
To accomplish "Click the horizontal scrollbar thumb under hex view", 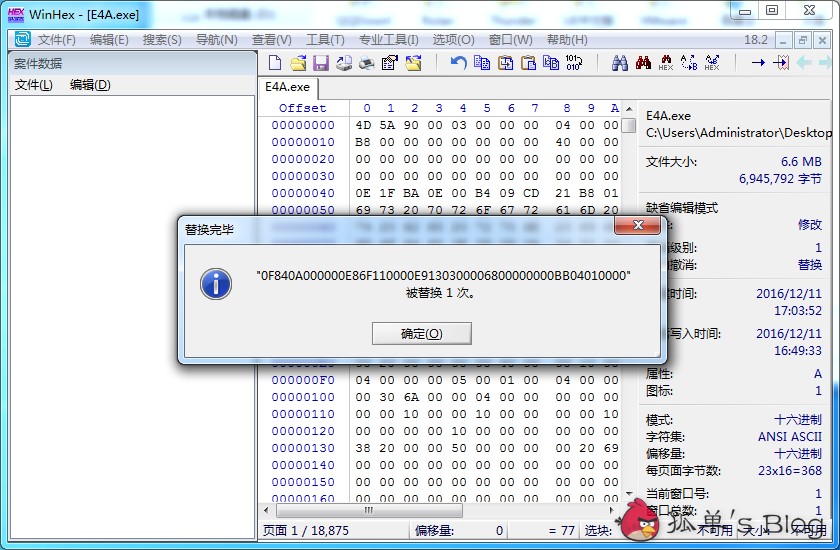I will point(369,510).
